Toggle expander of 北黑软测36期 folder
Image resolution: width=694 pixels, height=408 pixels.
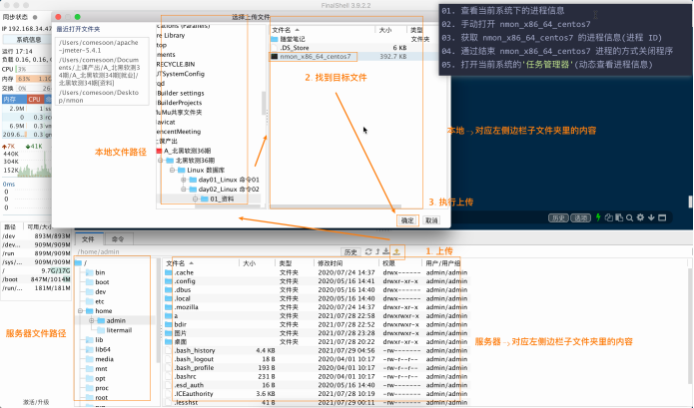pos(161,160)
